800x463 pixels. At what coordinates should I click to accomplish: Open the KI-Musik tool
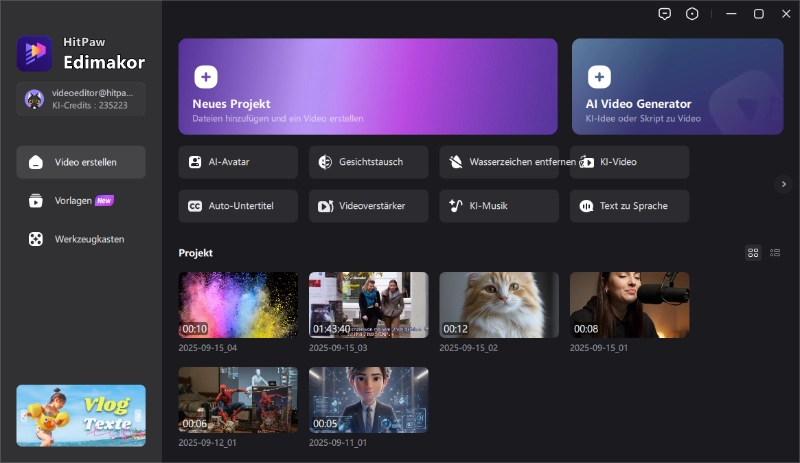tap(499, 206)
